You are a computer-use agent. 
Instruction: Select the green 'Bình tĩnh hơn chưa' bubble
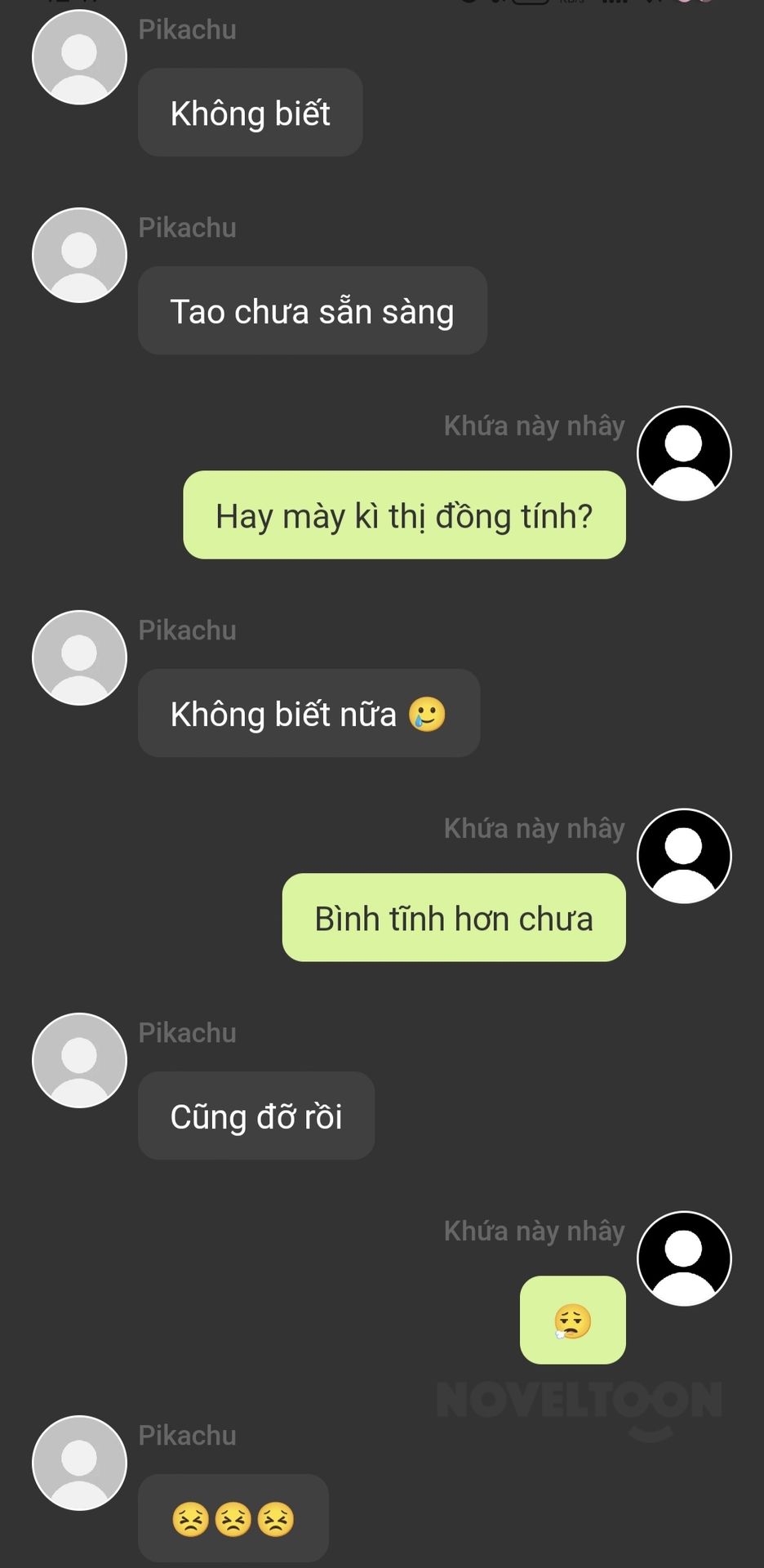454,917
